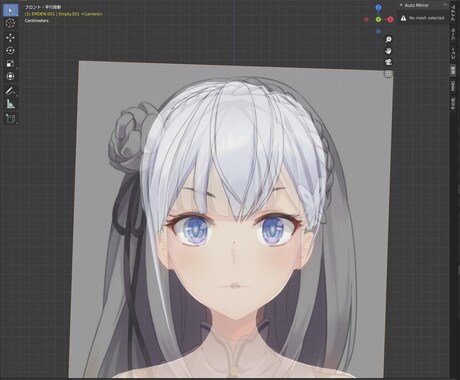Viewport: 460px width, 380px height.
Task: Open the ビュー sidebar tab
Action: (453, 53)
